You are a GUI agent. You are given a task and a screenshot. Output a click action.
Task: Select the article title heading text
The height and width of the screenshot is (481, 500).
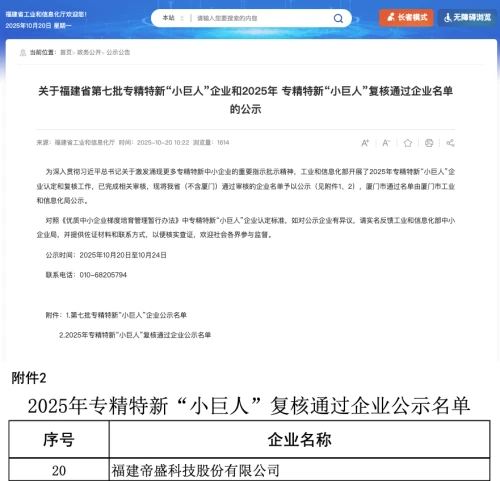(245, 100)
